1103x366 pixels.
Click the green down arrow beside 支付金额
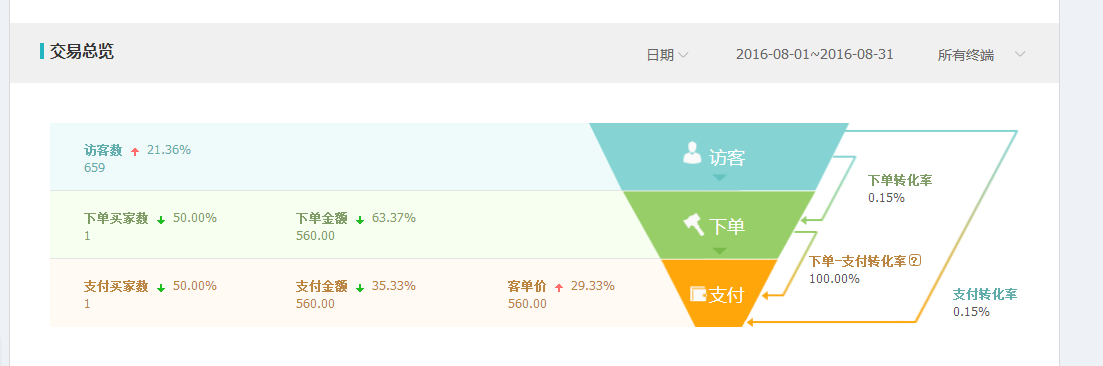[x=359, y=288]
